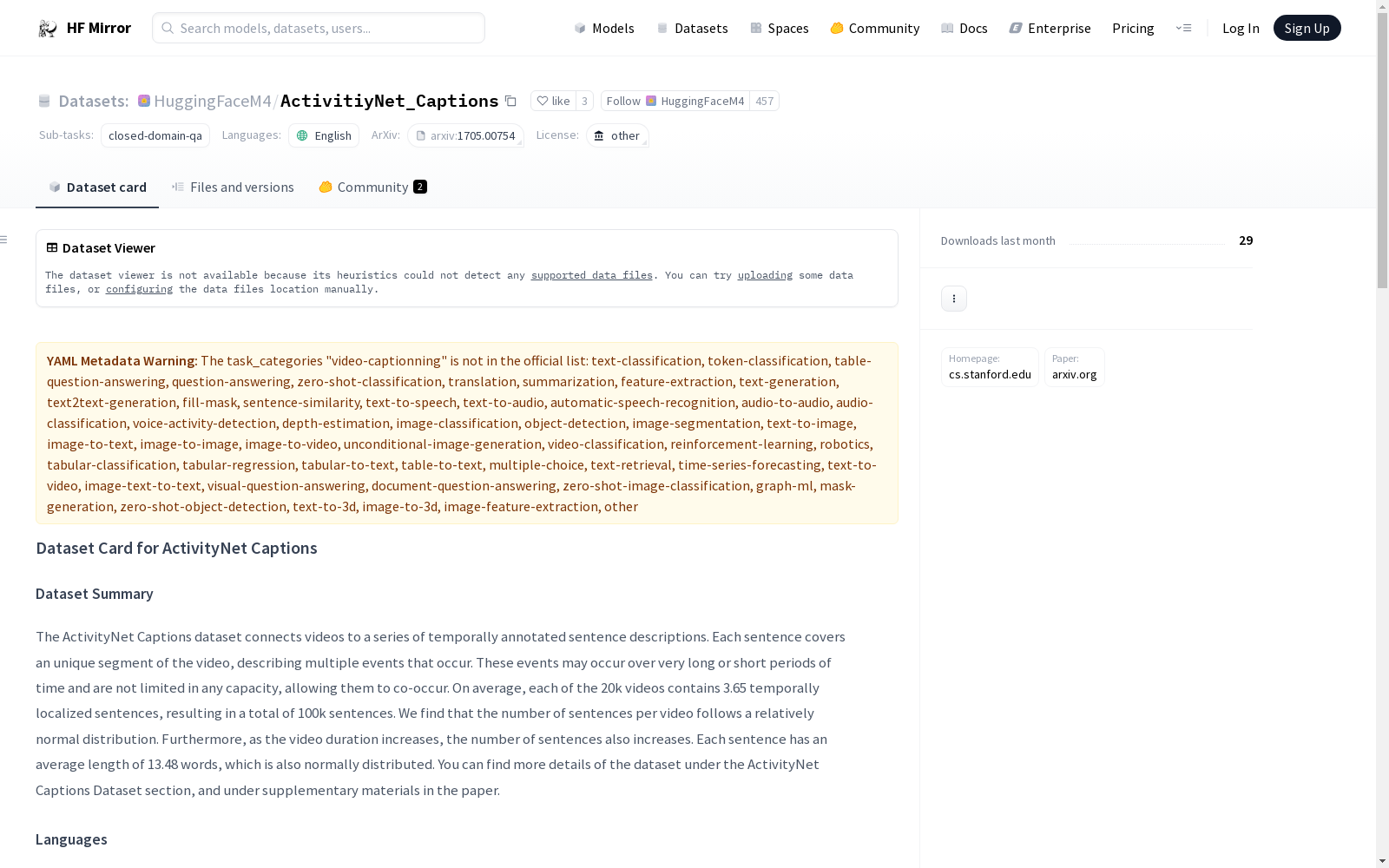Viewport: 1389px width, 868px height.
Task: Click the Sign Up button
Action: coord(1307,28)
